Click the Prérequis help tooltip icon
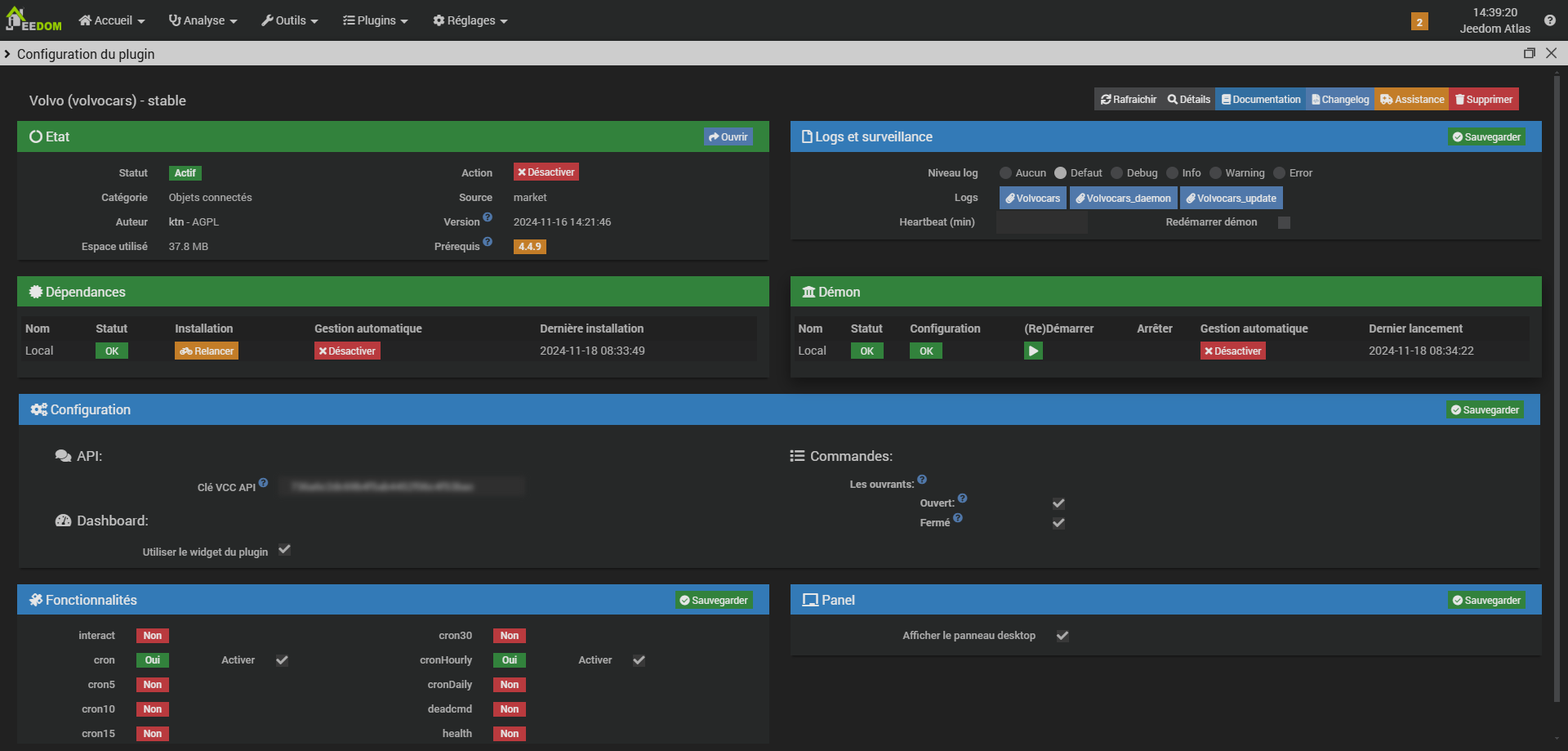The image size is (1568, 751). click(x=488, y=242)
